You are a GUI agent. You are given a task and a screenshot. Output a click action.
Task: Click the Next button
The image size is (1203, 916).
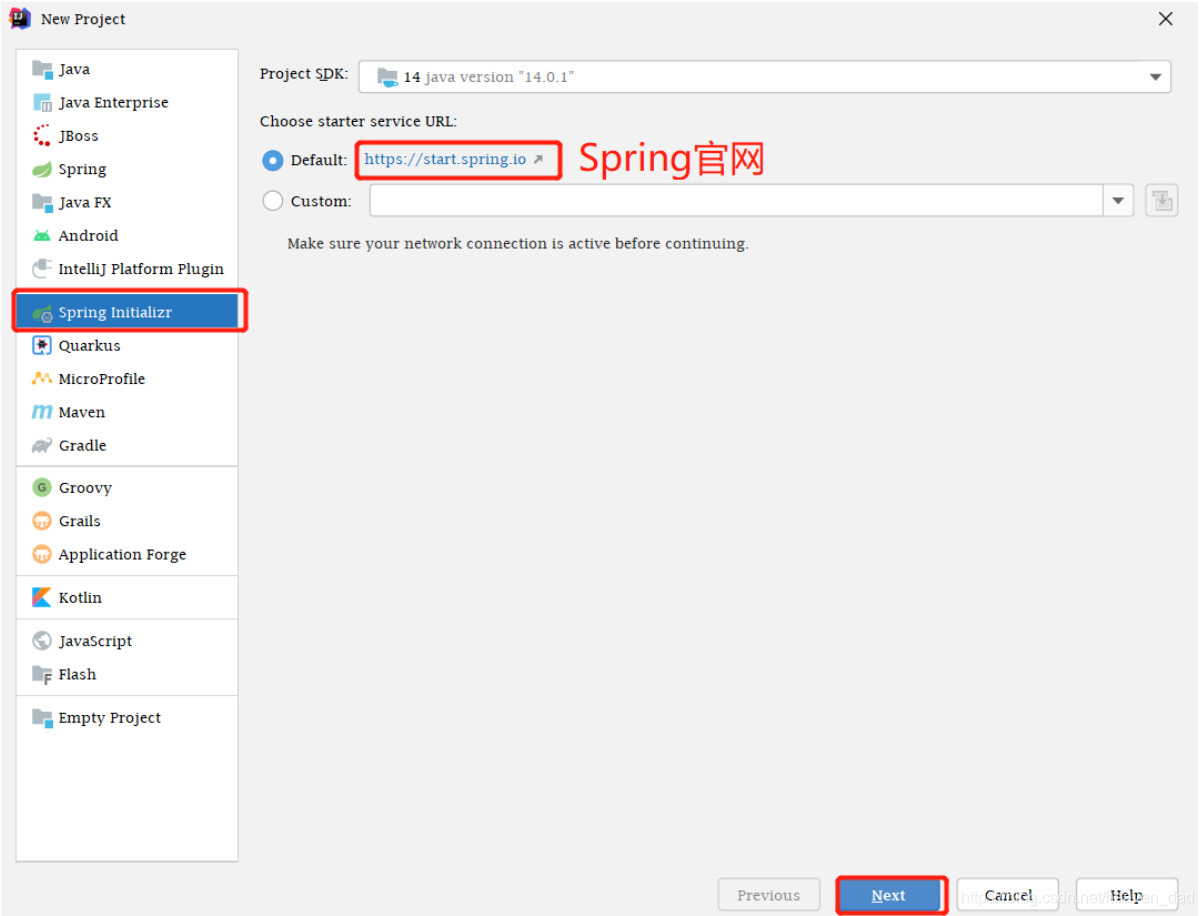888,895
